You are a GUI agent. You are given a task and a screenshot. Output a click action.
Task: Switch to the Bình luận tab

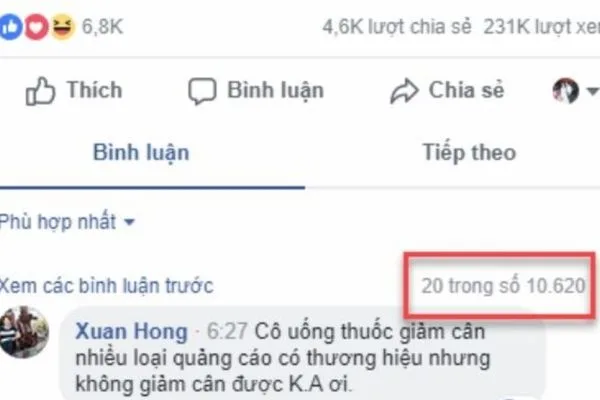pyautogui.click(x=141, y=153)
